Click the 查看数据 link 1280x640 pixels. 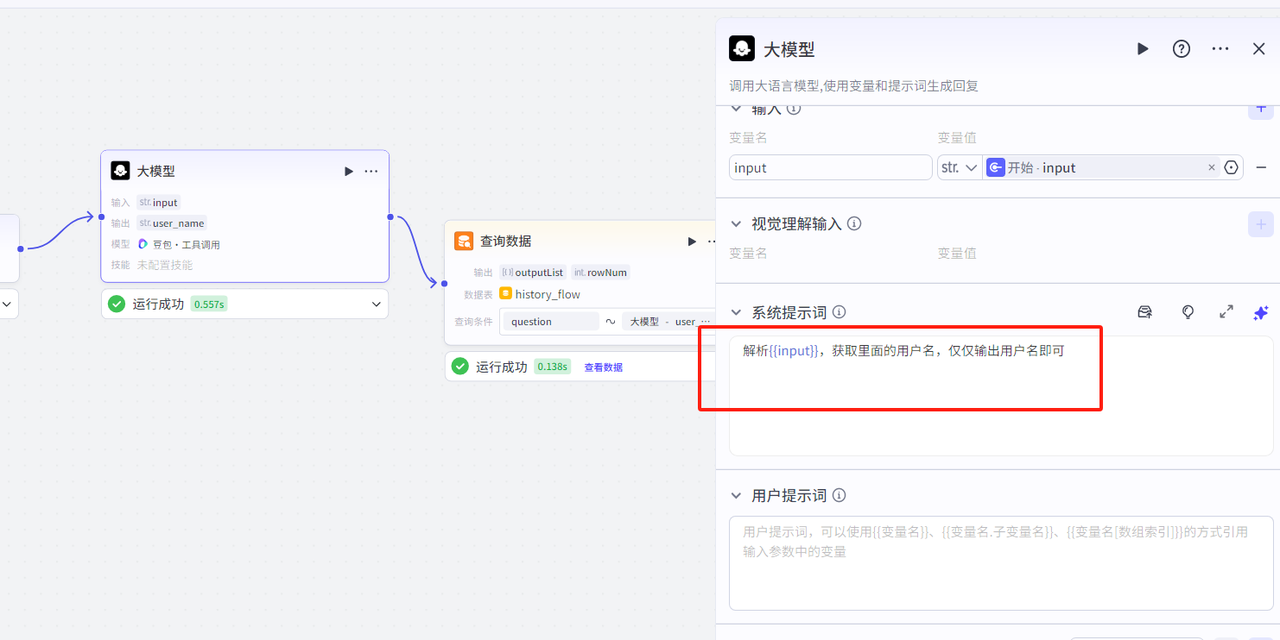point(603,367)
